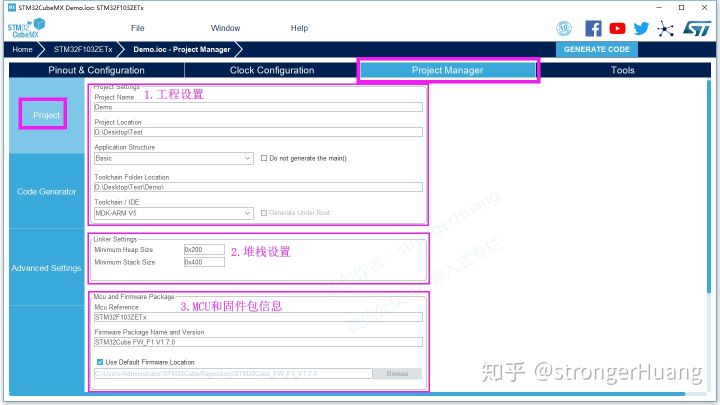The height and width of the screenshot is (405, 720).
Task: Click the STM32F103ZETx breadcrumb
Action: pyautogui.click(x=83, y=49)
